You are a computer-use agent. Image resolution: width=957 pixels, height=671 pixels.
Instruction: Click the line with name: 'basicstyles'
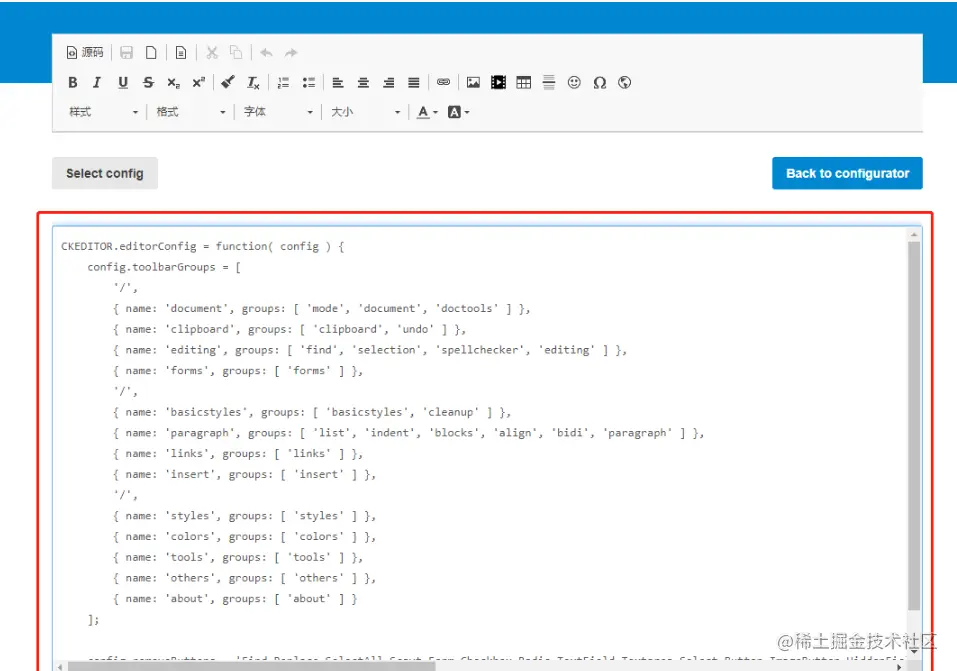coord(312,413)
